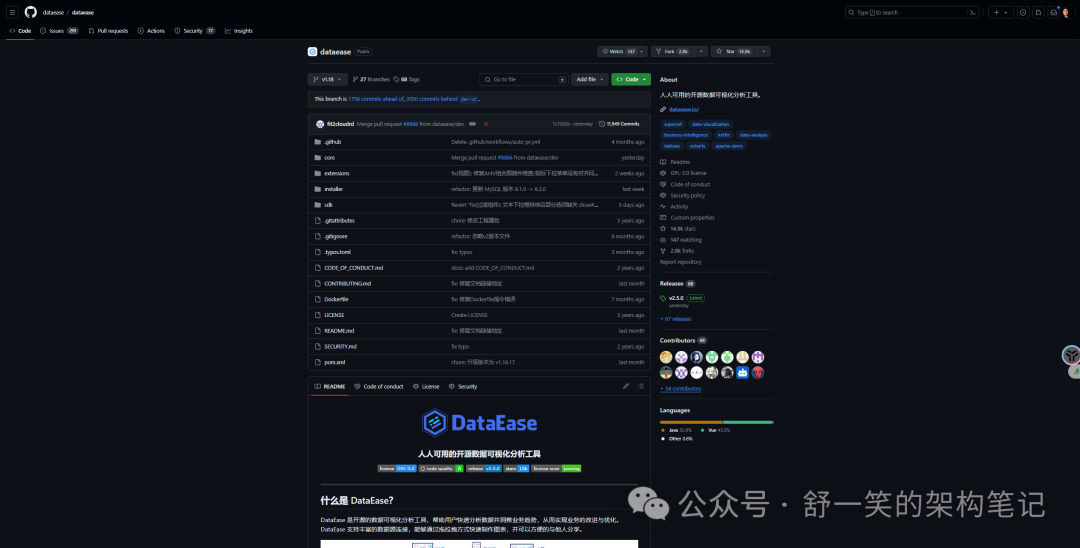Open the GPL-3.0 license sidebar link

click(688, 173)
